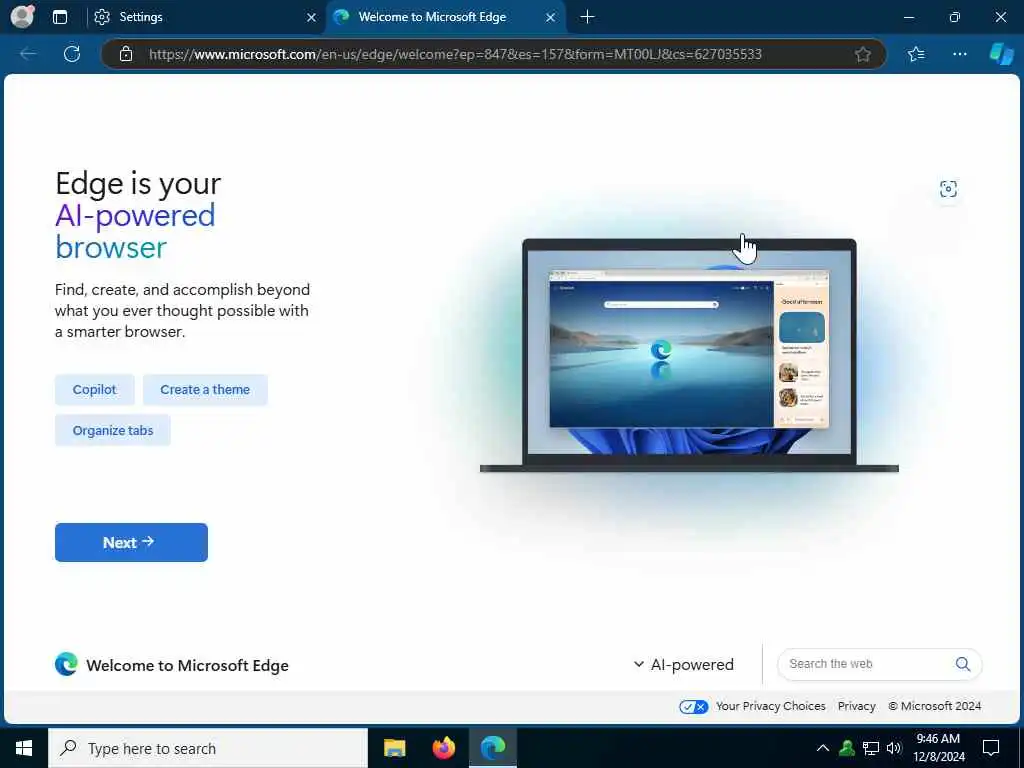Click the visual search icon on page
This screenshot has width=1024, height=768.
click(x=948, y=189)
